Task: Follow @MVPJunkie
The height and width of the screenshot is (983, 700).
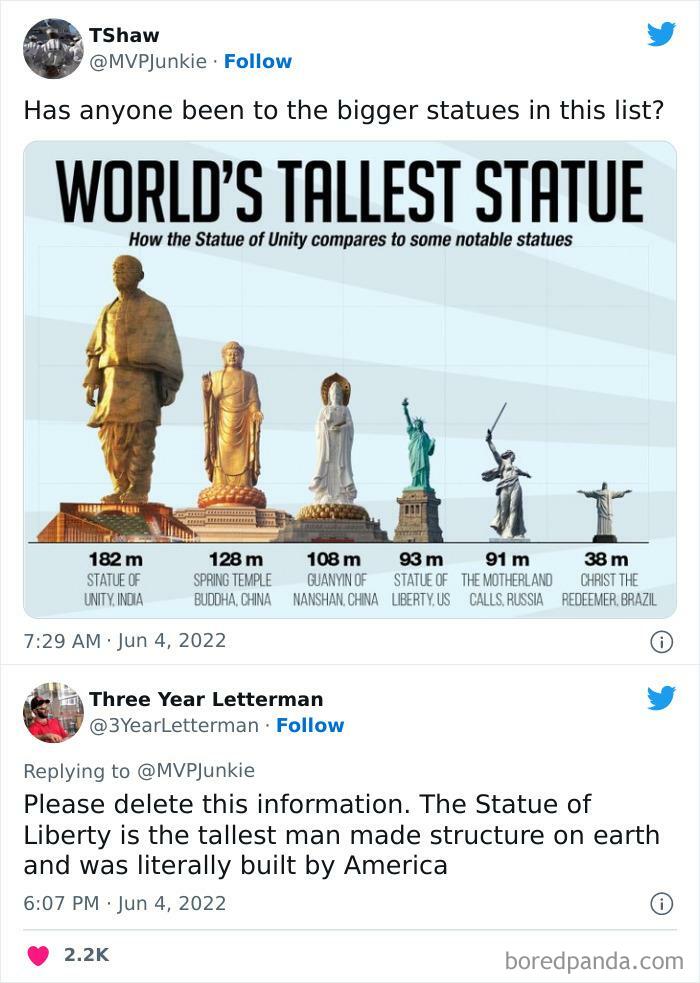Action: click(x=258, y=61)
